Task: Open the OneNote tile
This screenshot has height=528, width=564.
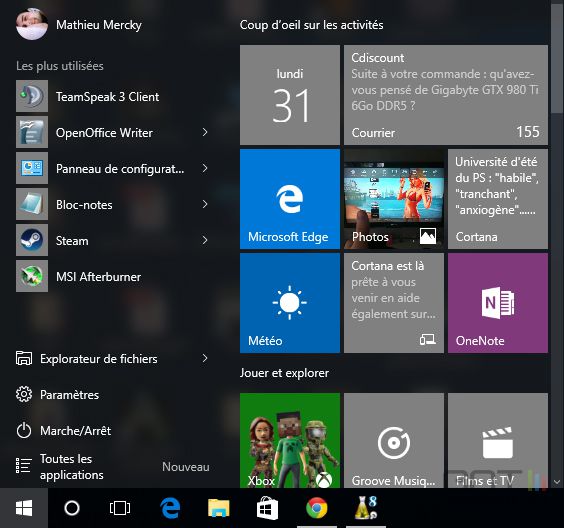Action: point(498,303)
